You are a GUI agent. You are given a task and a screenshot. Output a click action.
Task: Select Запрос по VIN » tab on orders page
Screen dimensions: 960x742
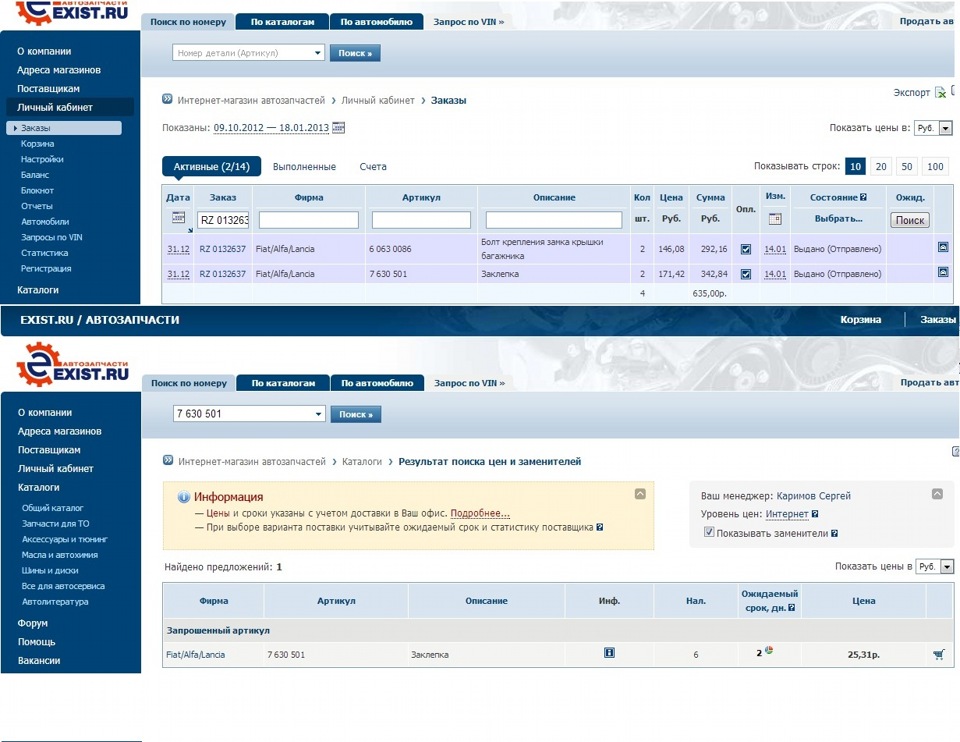(x=468, y=21)
